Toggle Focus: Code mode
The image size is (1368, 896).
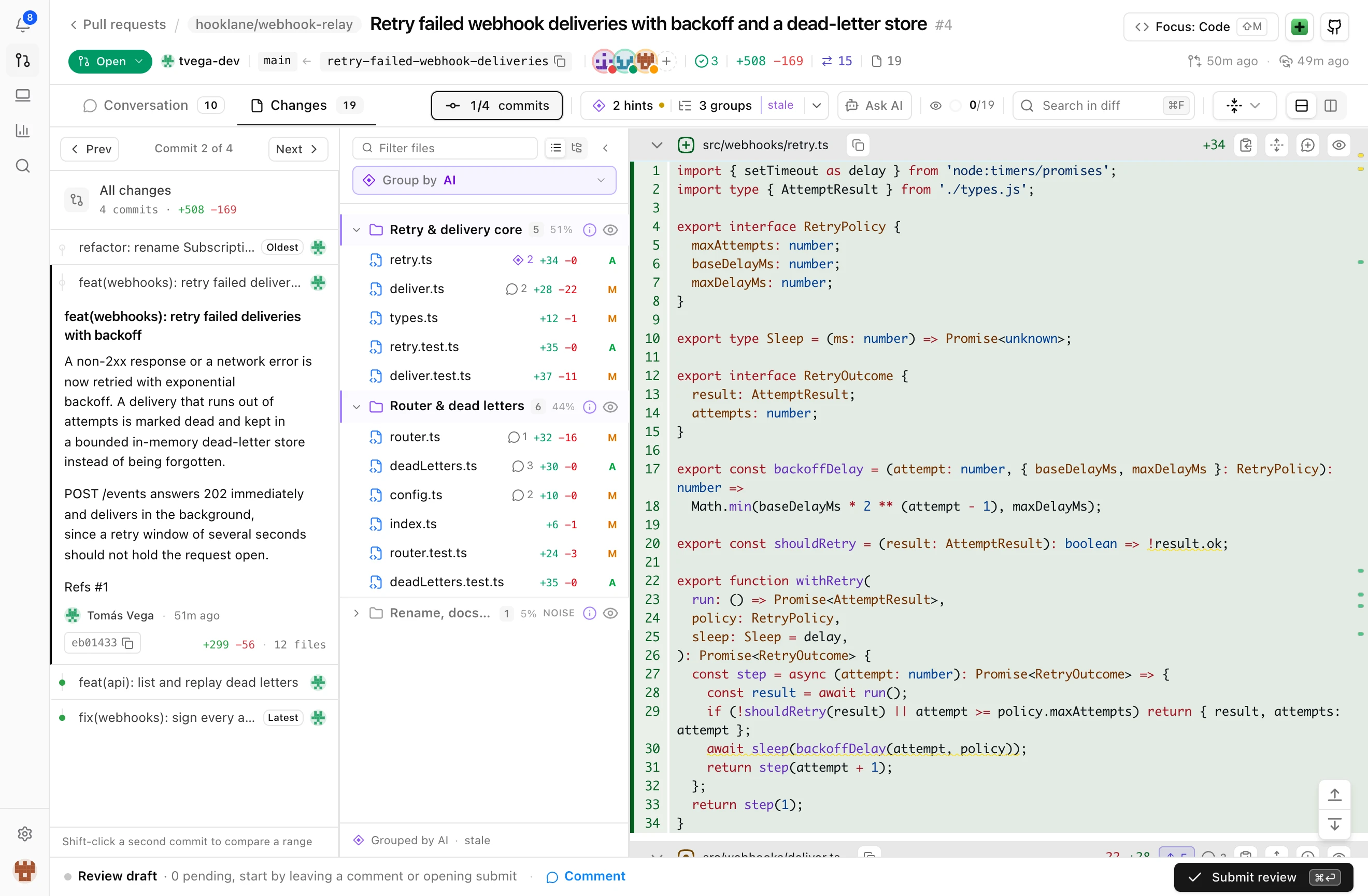tap(1200, 26)
